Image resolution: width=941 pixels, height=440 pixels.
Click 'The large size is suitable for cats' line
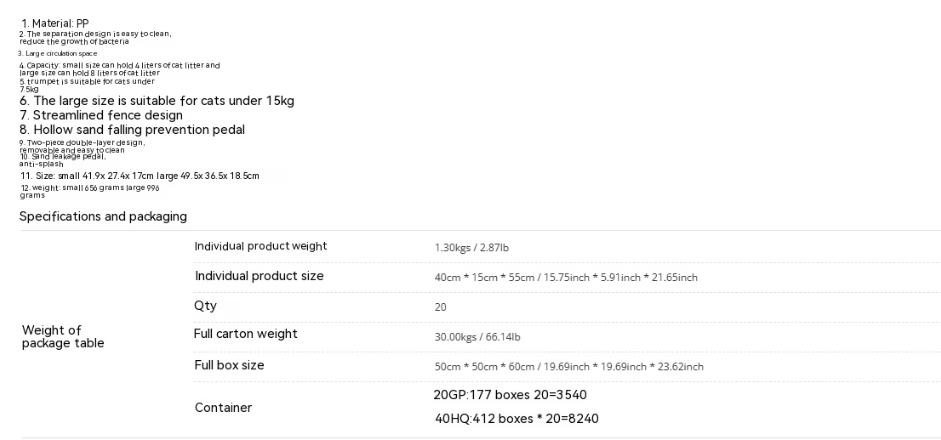click(x=157, y=101)
